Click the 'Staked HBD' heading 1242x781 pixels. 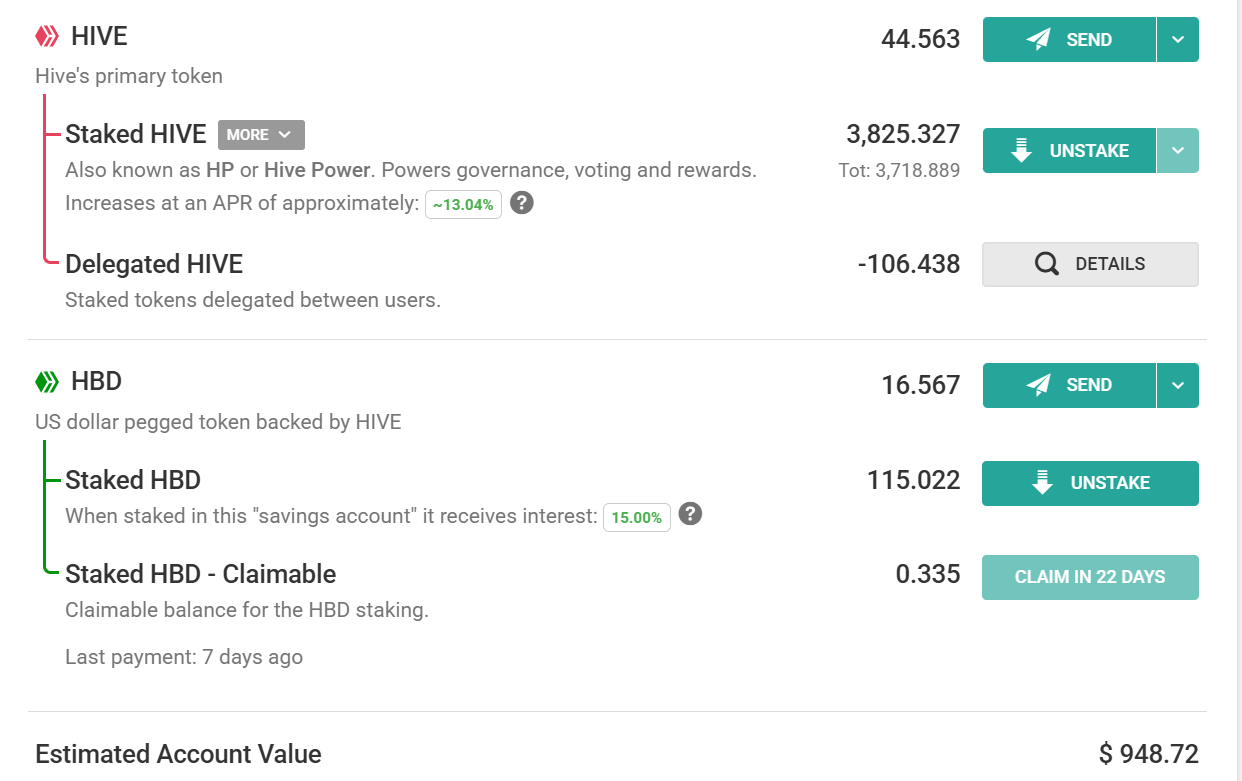pyautogui.click(x=133, y=480)
